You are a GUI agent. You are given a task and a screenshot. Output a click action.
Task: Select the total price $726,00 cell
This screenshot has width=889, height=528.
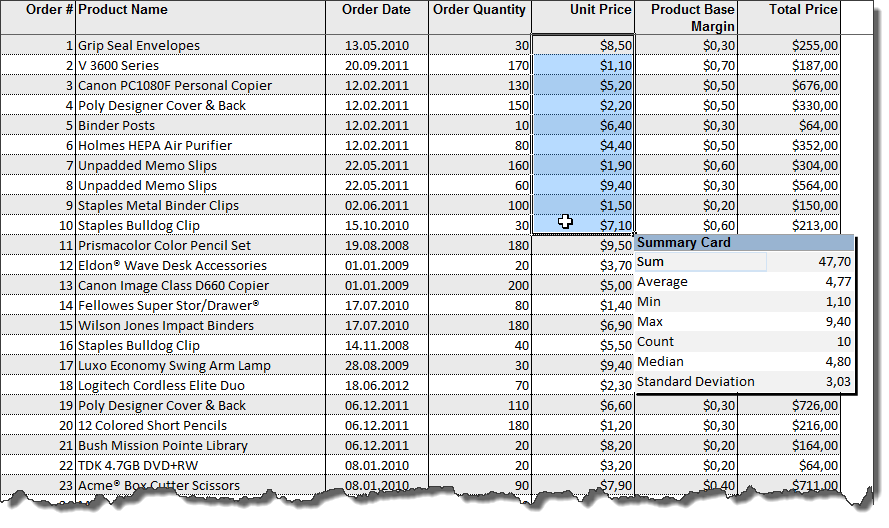pos(789,405)
